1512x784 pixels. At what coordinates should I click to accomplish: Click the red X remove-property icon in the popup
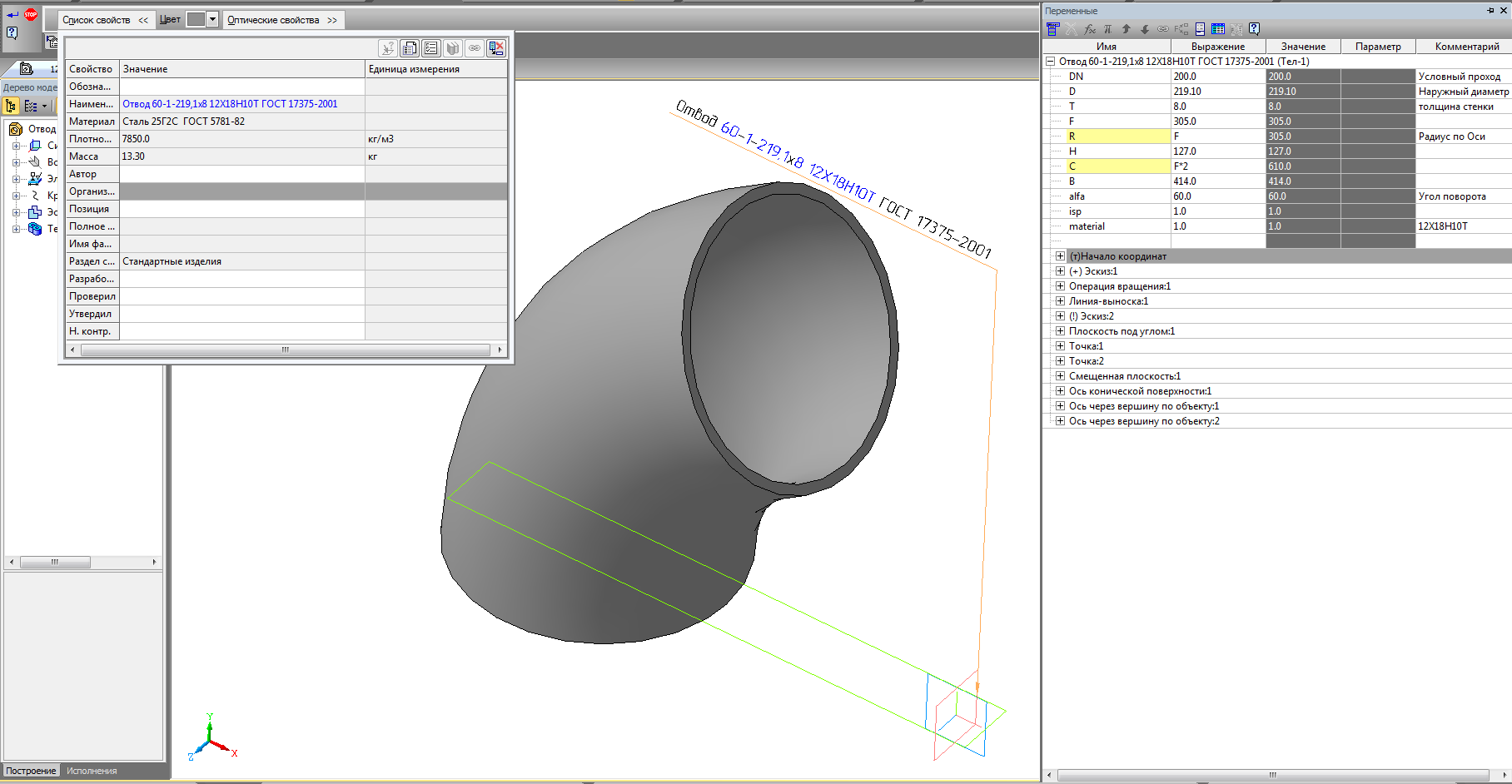(x=496, y=48)
